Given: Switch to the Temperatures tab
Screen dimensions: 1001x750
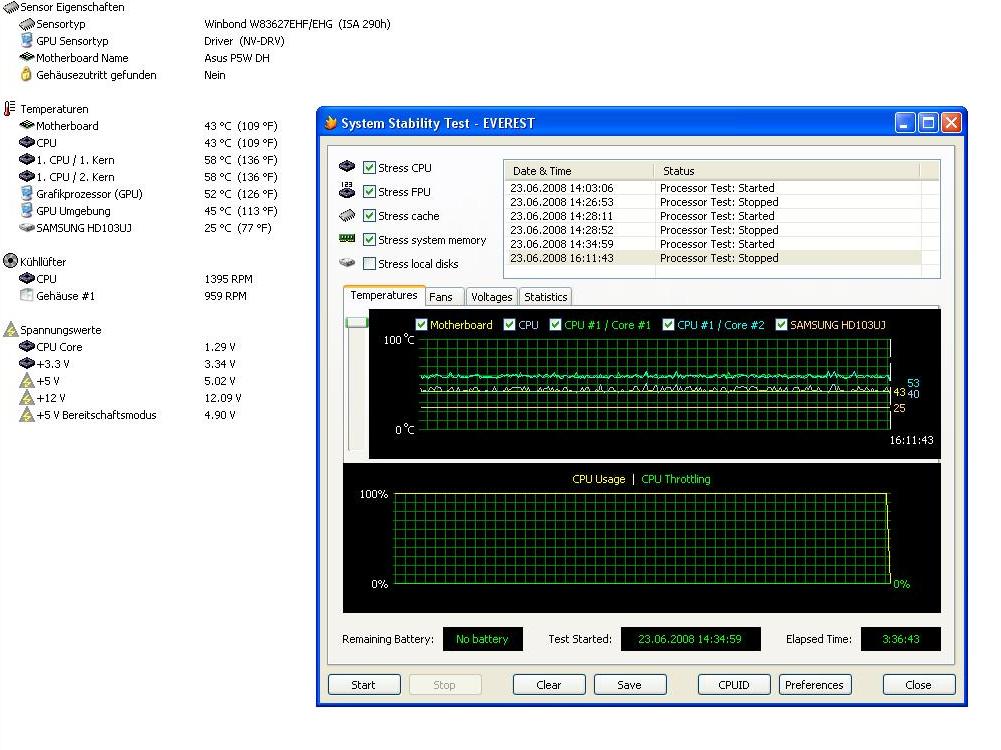Looking at the screenshot, I should pos(384,296).
